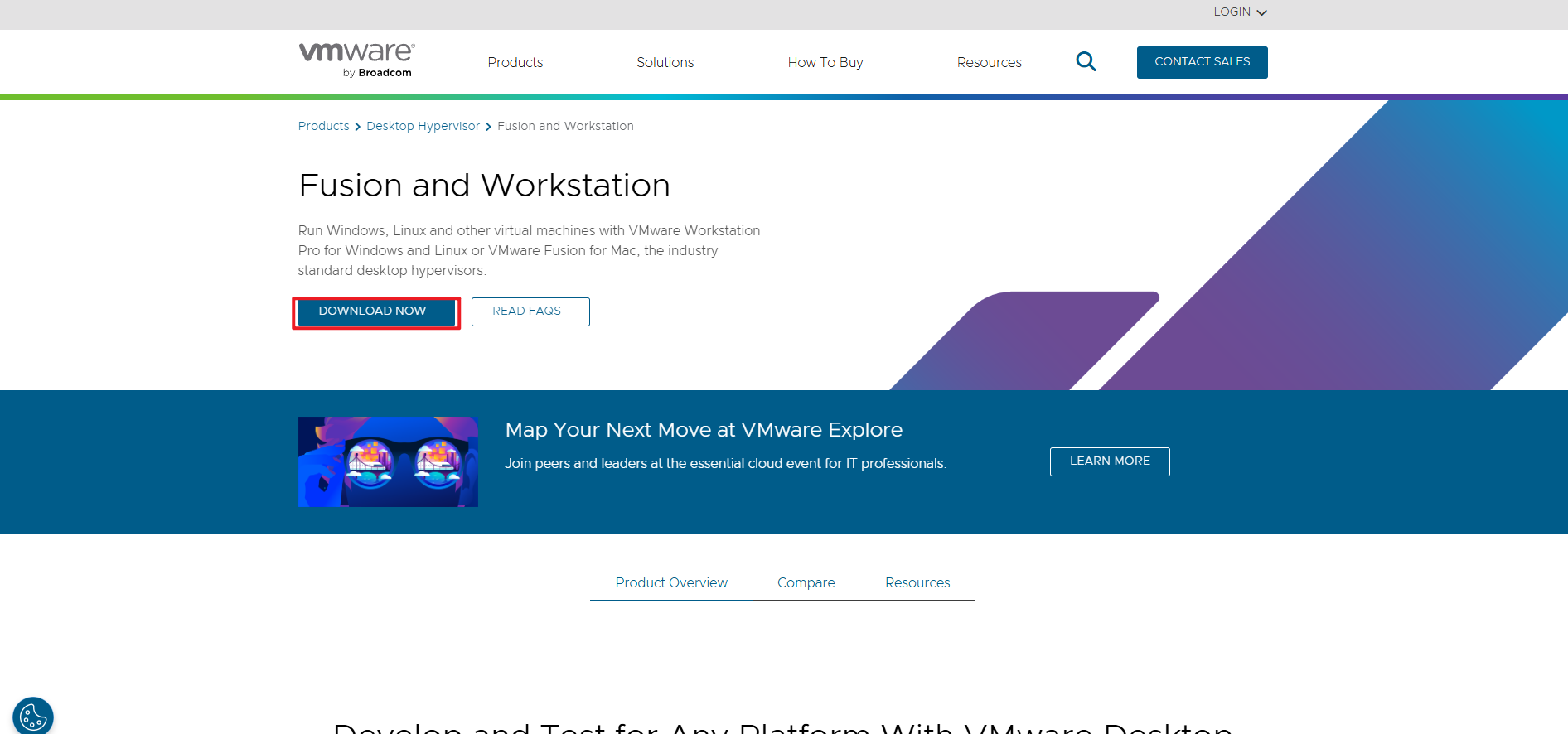The height and width of the screenshot is (734, 1568).
Task: Click the Fusion and Workstation page heading
Action: [484, 186]
